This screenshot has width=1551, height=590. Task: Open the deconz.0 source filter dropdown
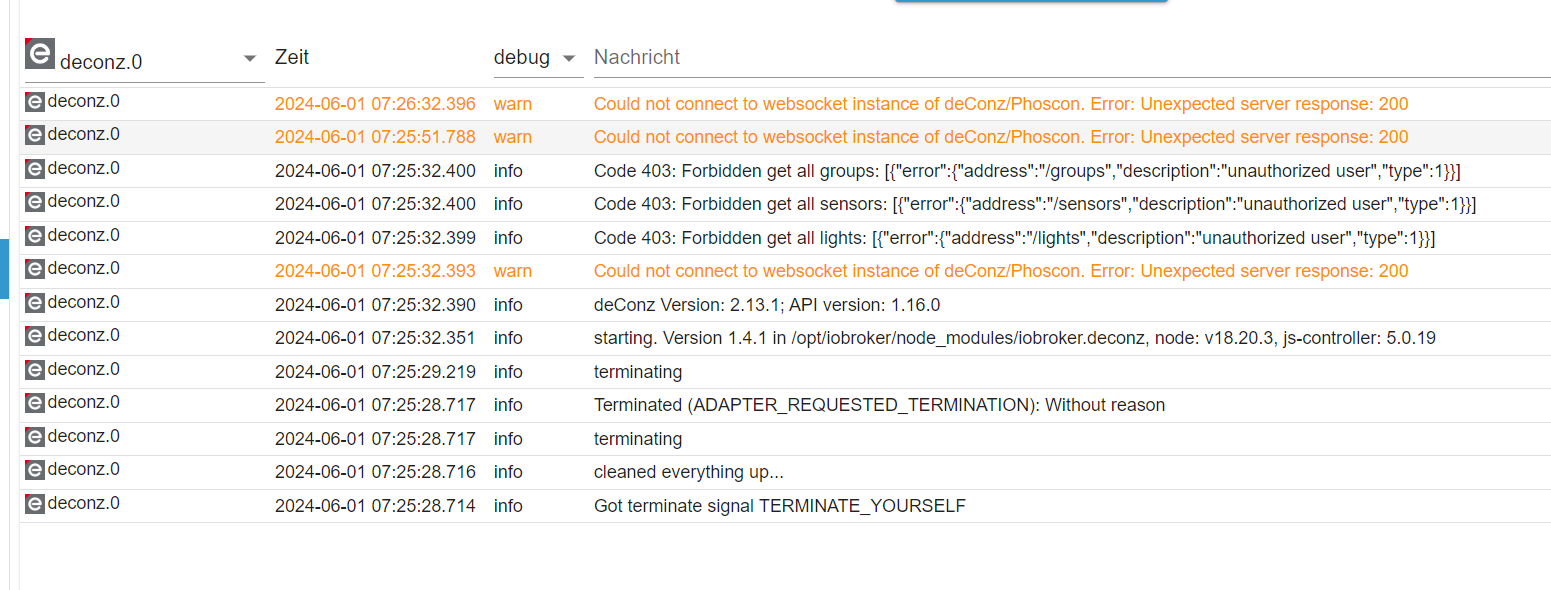pos(144,59)
